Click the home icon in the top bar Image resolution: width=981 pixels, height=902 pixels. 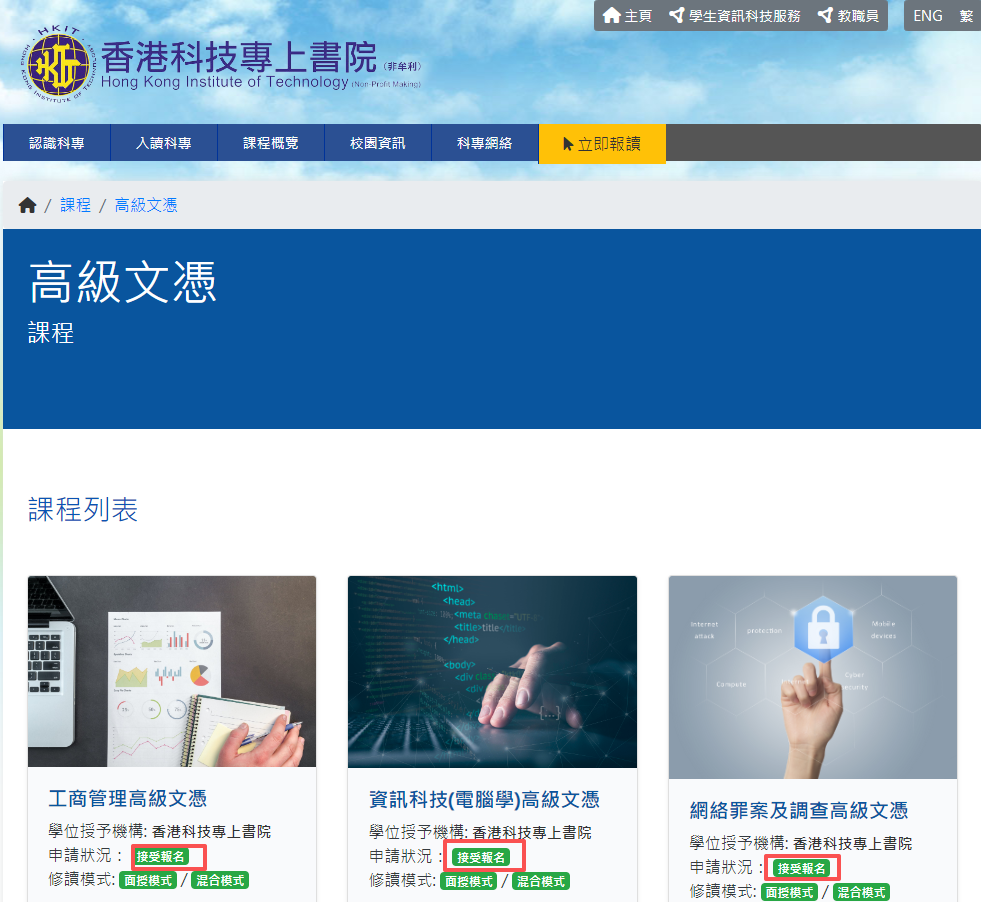[612, 15]
